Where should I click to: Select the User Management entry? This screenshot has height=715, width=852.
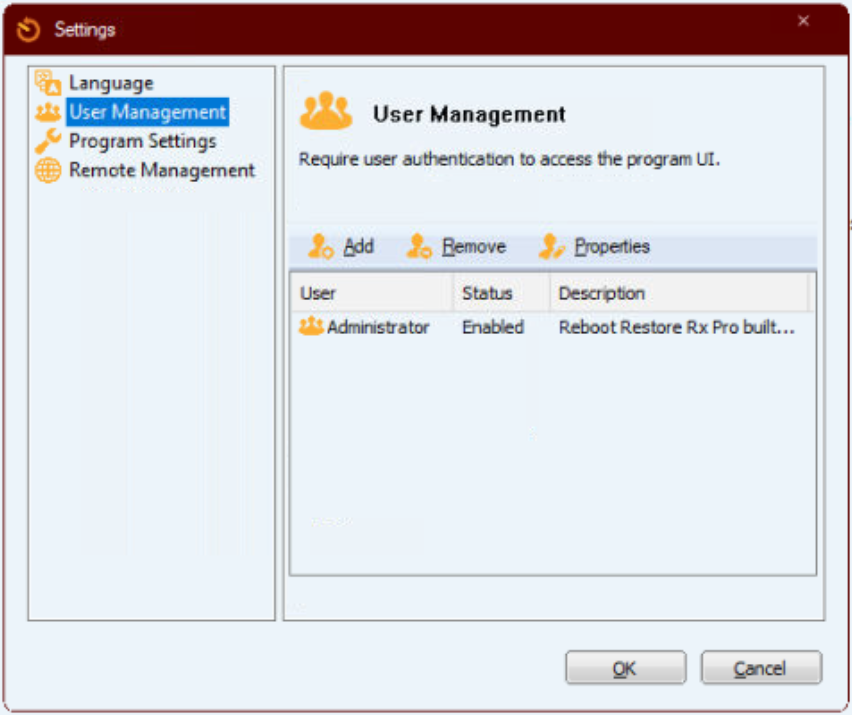148,112
